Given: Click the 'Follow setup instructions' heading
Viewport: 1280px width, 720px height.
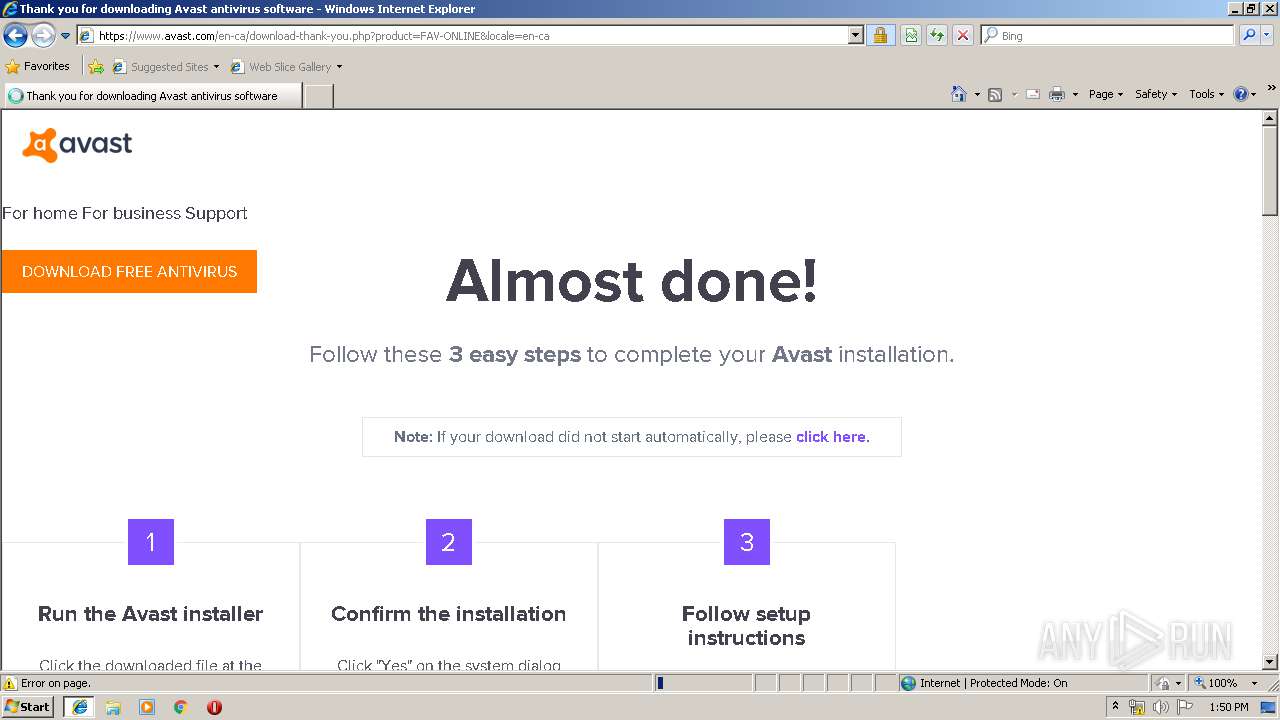Looking at the screenshot, I should [746, 626].
